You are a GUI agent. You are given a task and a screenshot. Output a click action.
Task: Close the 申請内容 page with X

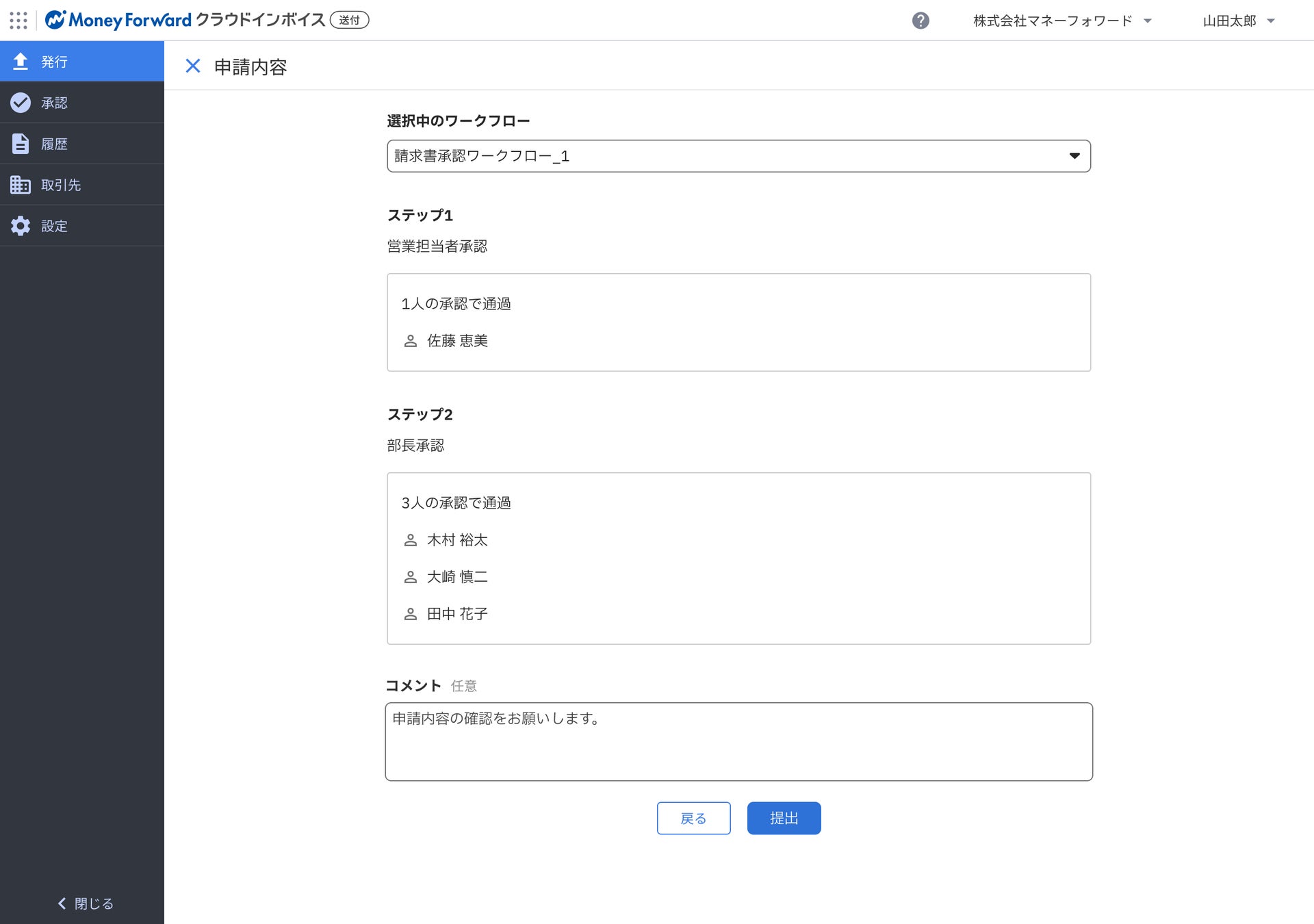click(193, 66)
